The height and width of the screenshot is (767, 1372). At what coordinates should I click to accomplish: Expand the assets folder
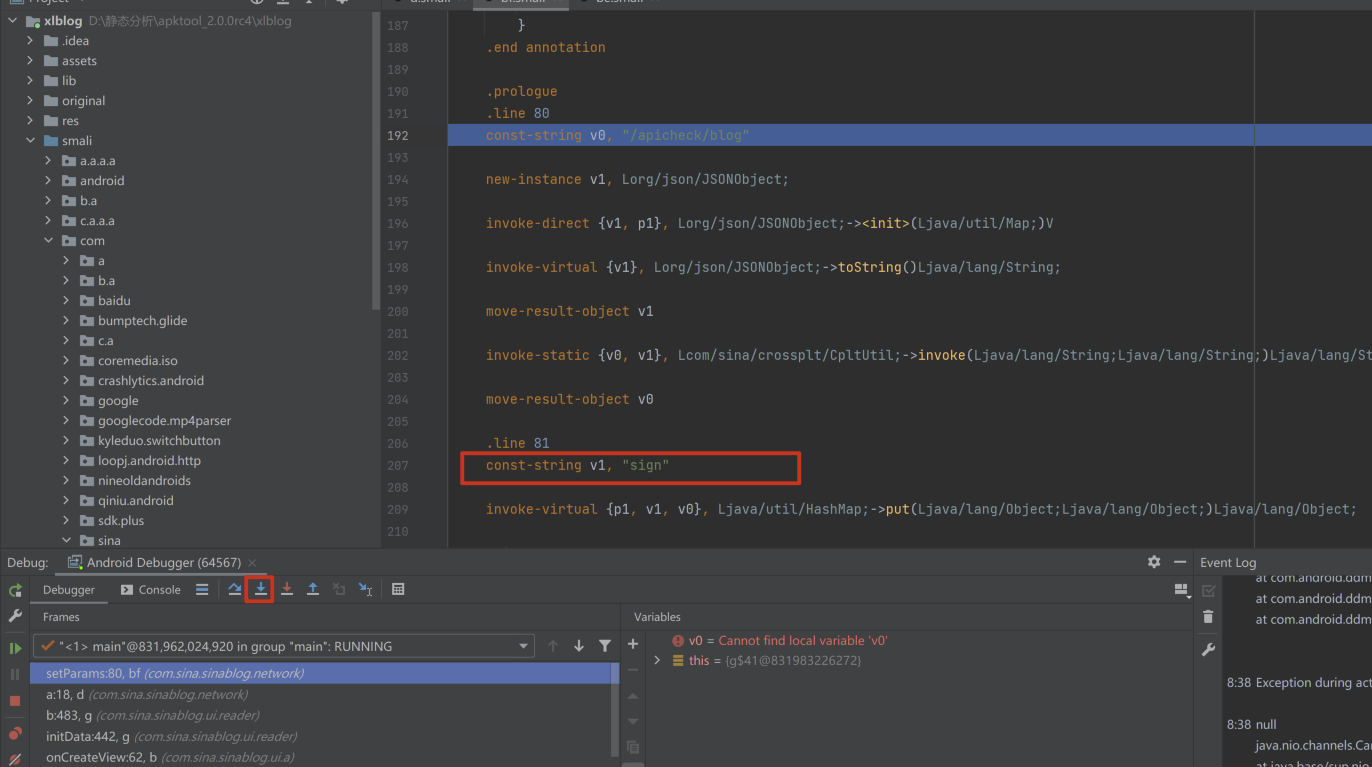[31, 60]
